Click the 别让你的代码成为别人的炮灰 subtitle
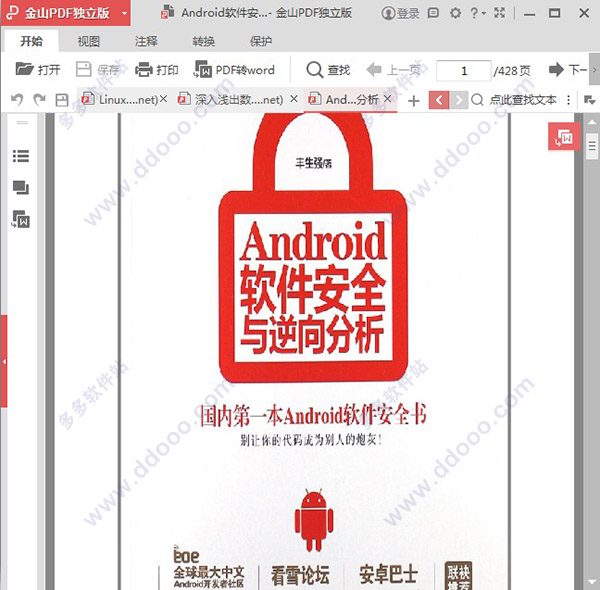Viewport: 600px width, 590px height. [311, 440]
